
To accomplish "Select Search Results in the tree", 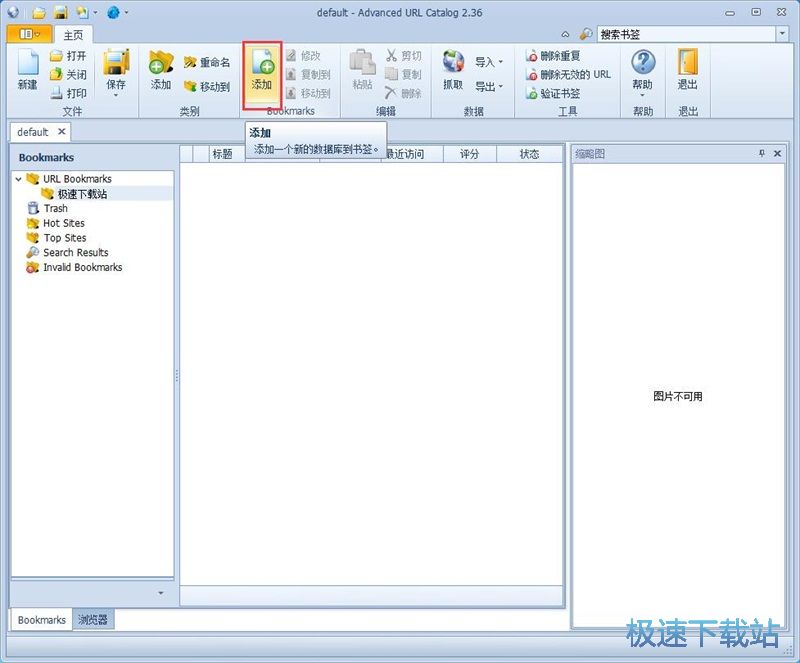I will [76, 252].
